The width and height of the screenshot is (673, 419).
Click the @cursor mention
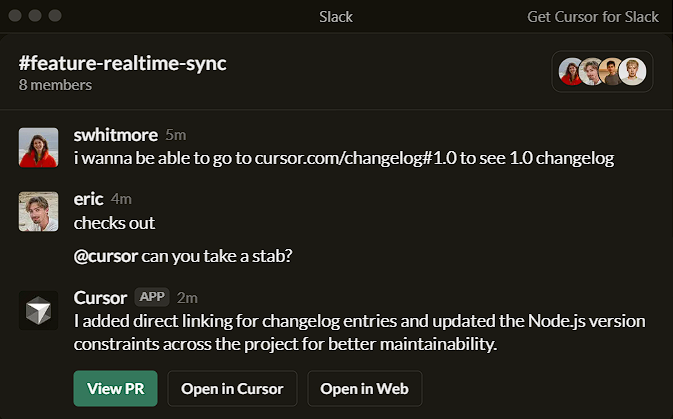[x=106, y=255]
